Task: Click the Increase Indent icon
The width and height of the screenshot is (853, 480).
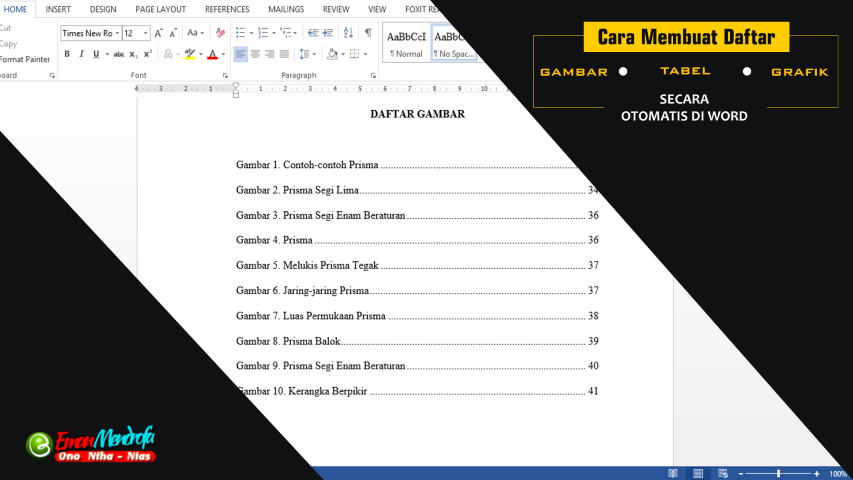Action: click(x=328, y=33)
